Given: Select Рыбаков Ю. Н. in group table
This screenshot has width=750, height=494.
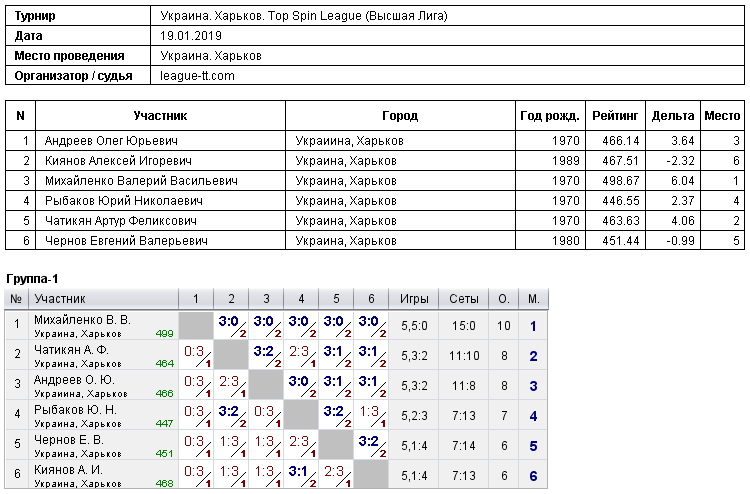Looking at the screenshot, I should coord(75,410).
